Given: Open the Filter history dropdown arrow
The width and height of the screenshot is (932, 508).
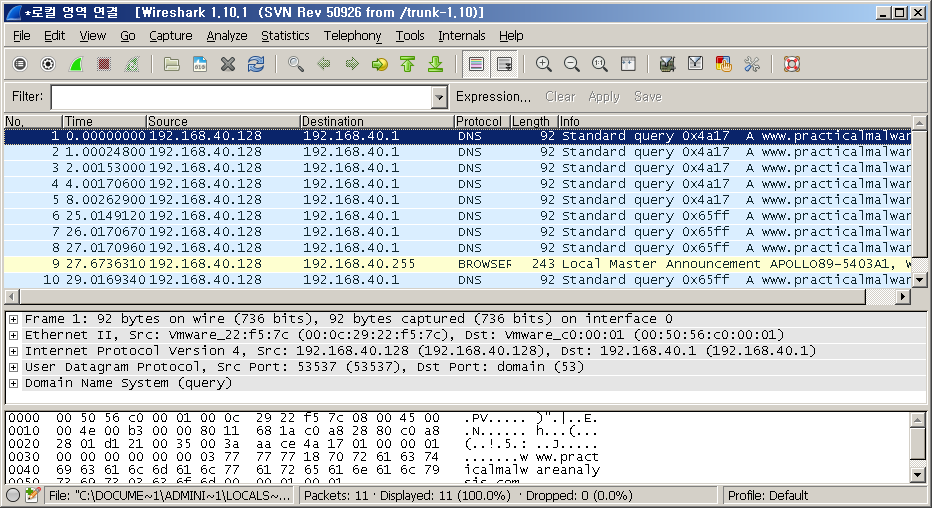Looking at the screenshot, I should [x=439, y=97].
